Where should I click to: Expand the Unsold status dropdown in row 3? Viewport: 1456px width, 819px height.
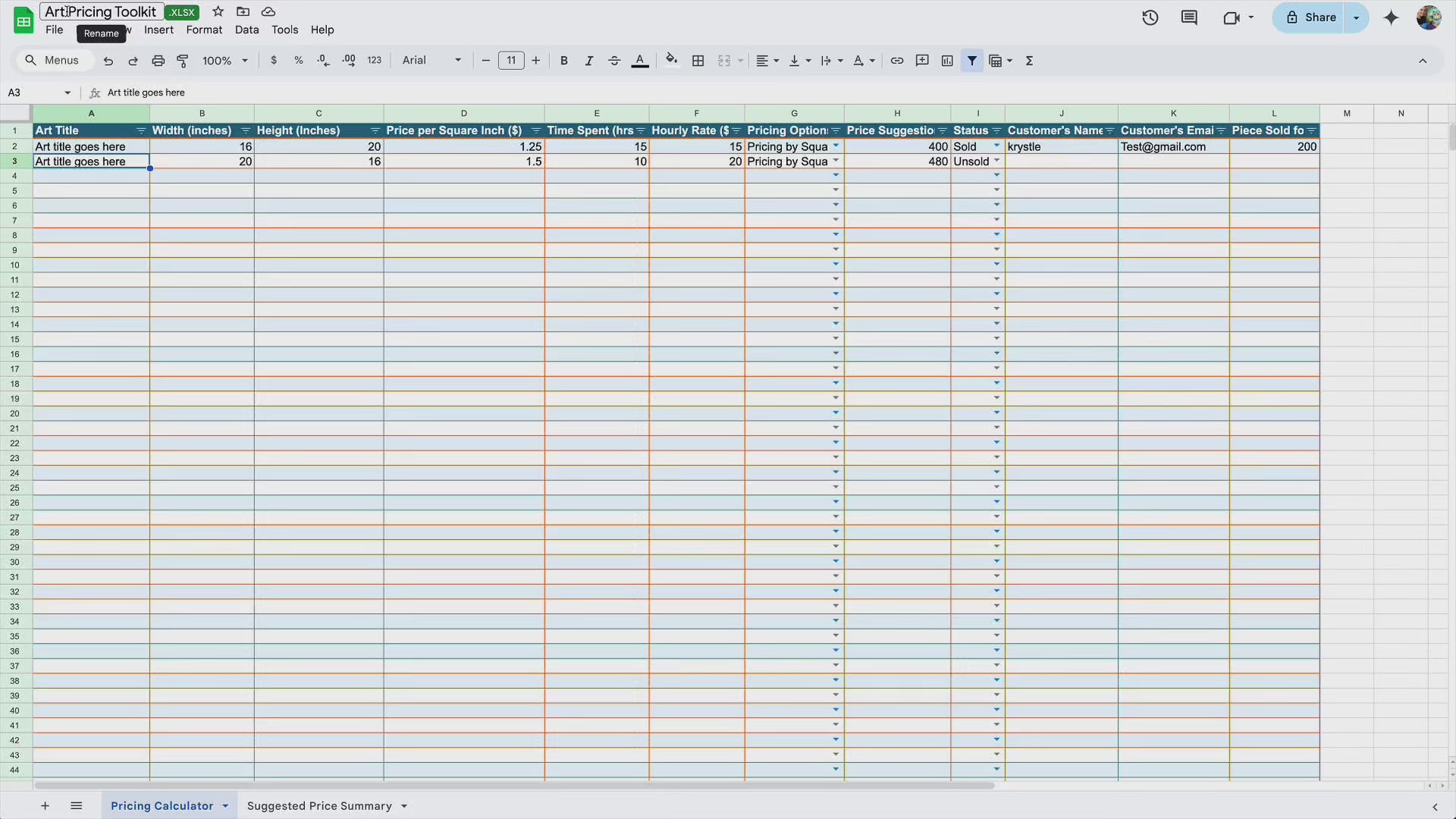coord(996,162)
